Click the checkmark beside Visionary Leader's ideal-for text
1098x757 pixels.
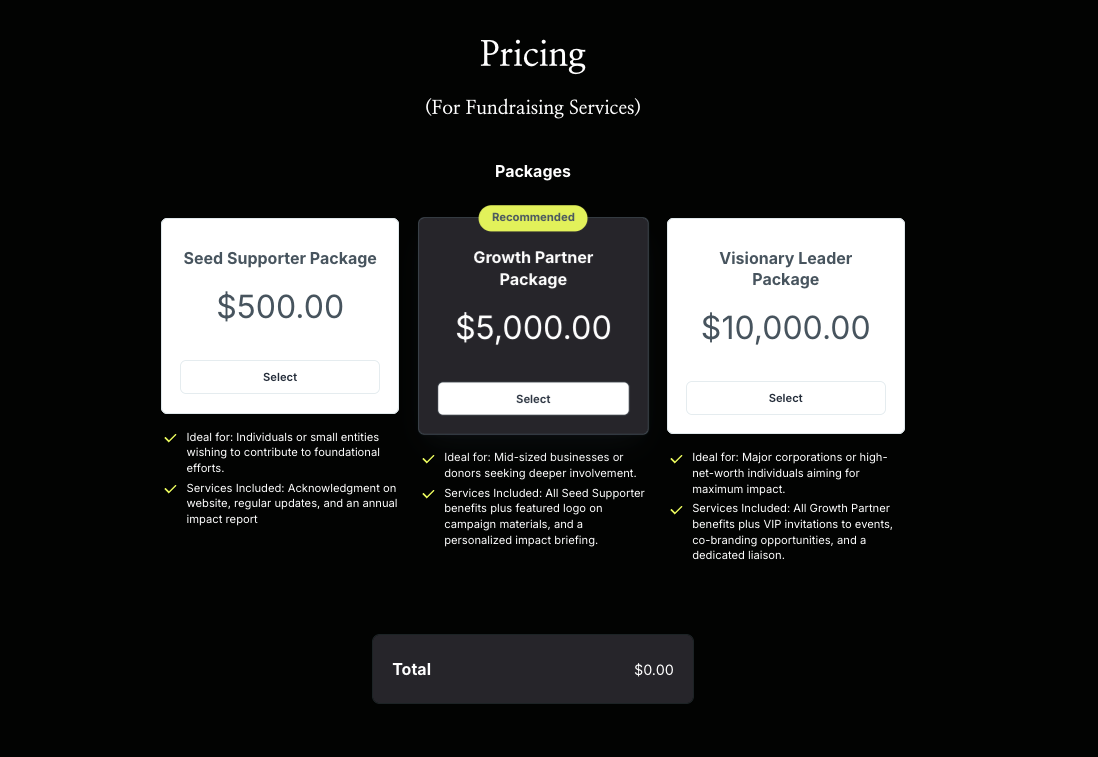pos(675,458)
